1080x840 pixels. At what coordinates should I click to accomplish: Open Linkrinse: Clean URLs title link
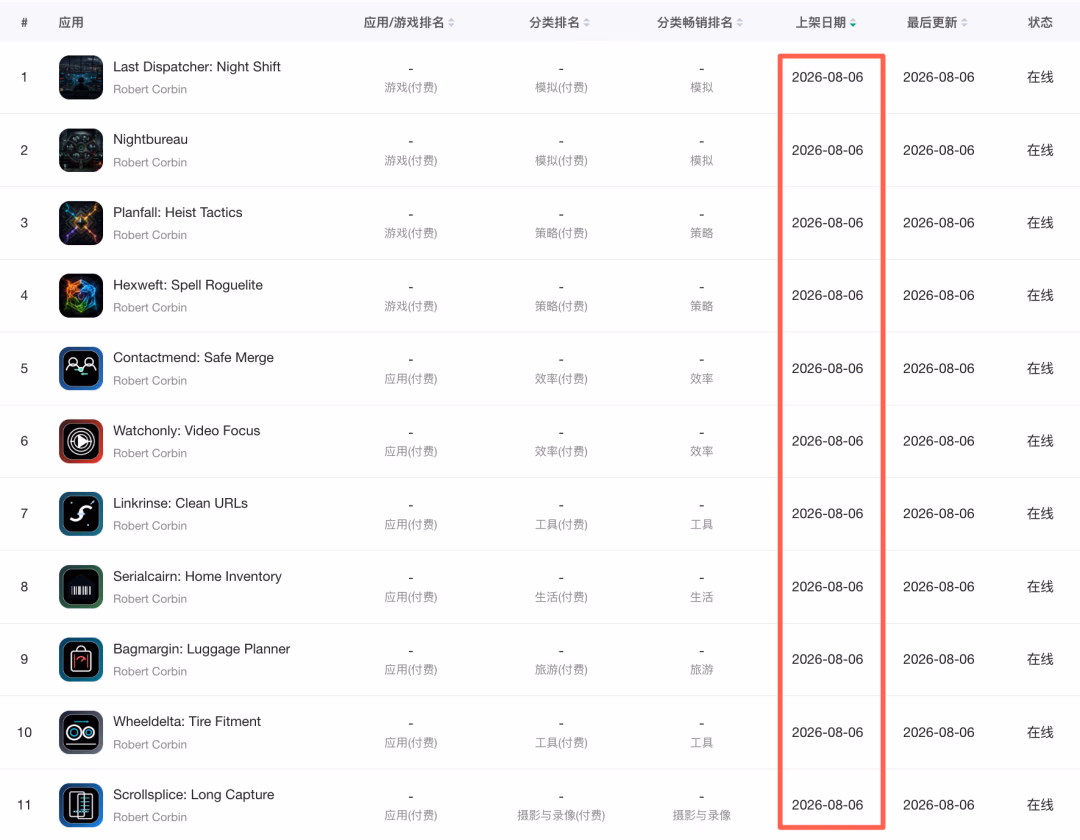click(x=180, y=503)
